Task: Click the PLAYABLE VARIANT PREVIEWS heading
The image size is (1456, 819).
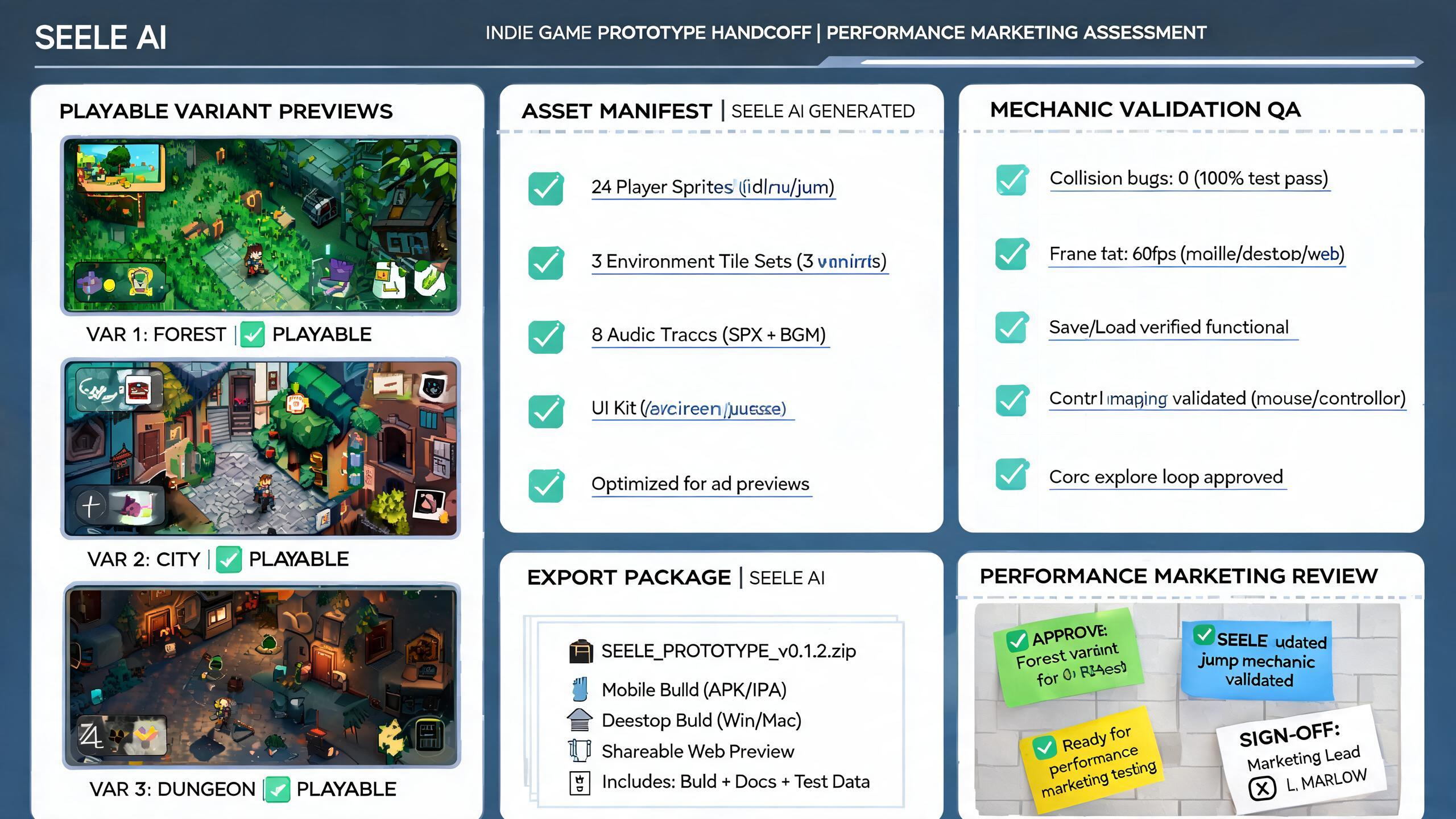Action: coord(226,111)
